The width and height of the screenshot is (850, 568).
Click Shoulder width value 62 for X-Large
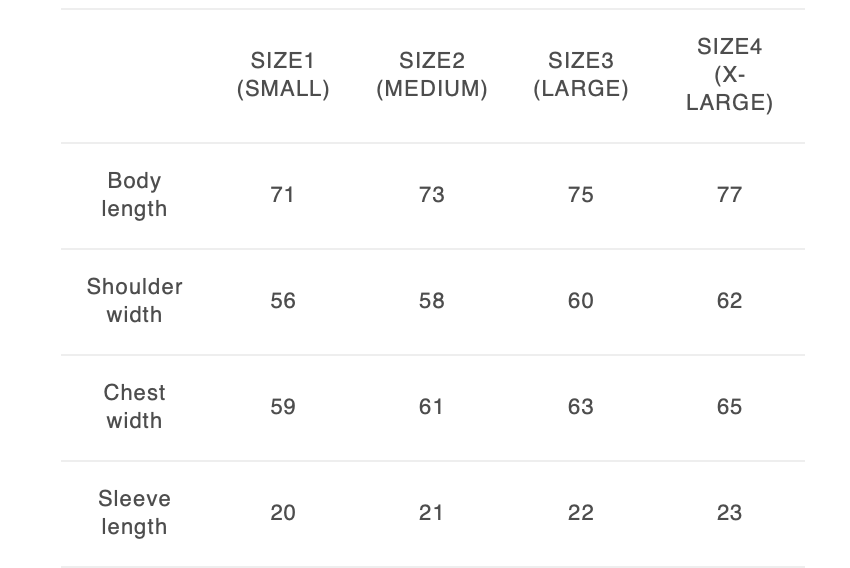tap(729, 301)
